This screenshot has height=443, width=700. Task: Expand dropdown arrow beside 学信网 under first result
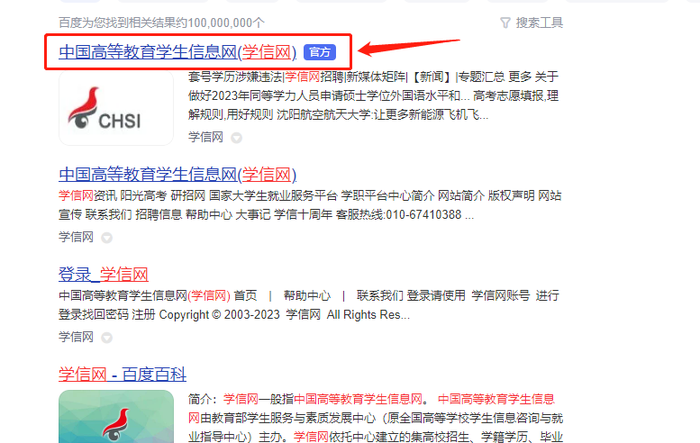[237, 138]
